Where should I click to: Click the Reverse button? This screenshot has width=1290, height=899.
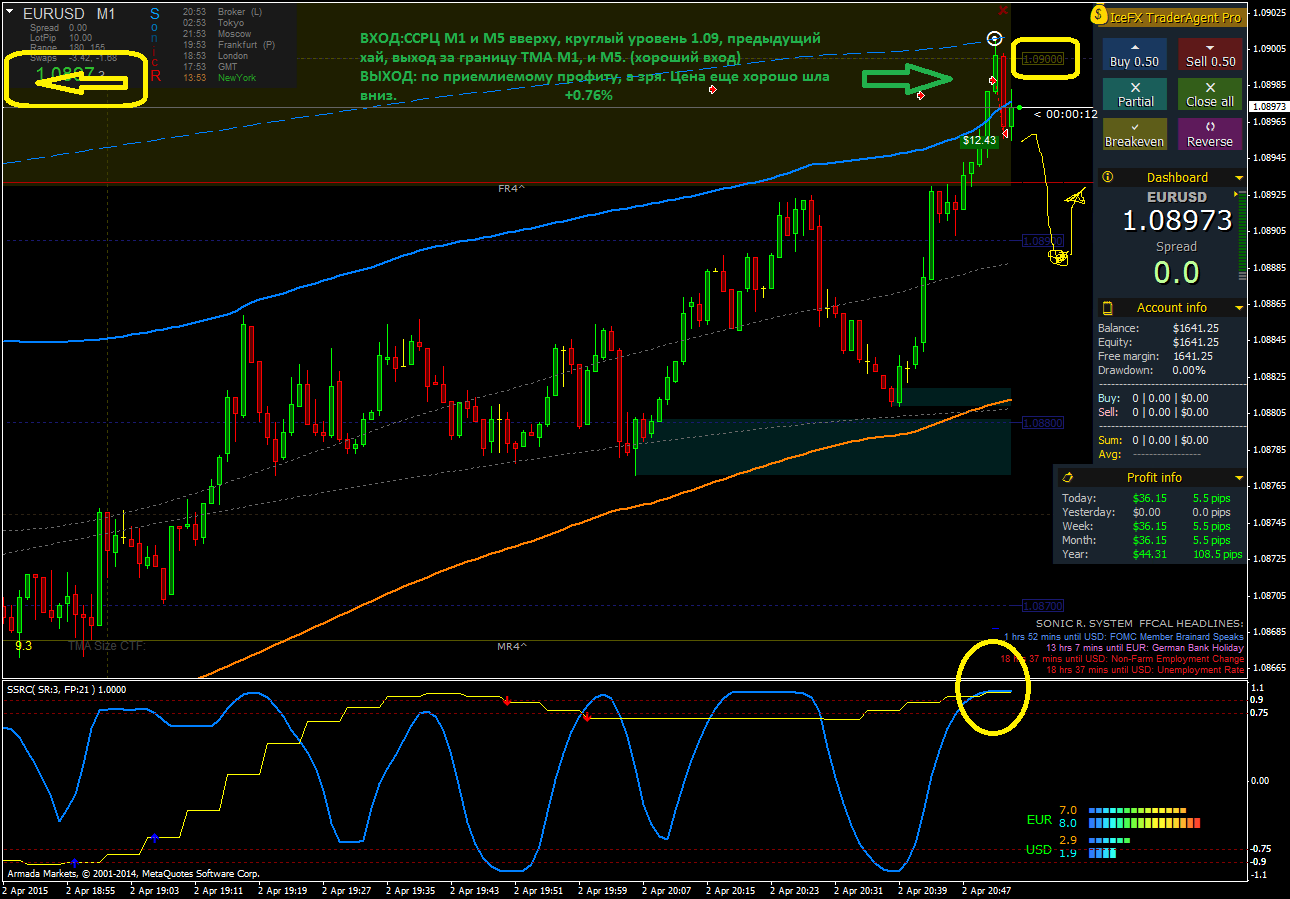(x=1210, y=134)
